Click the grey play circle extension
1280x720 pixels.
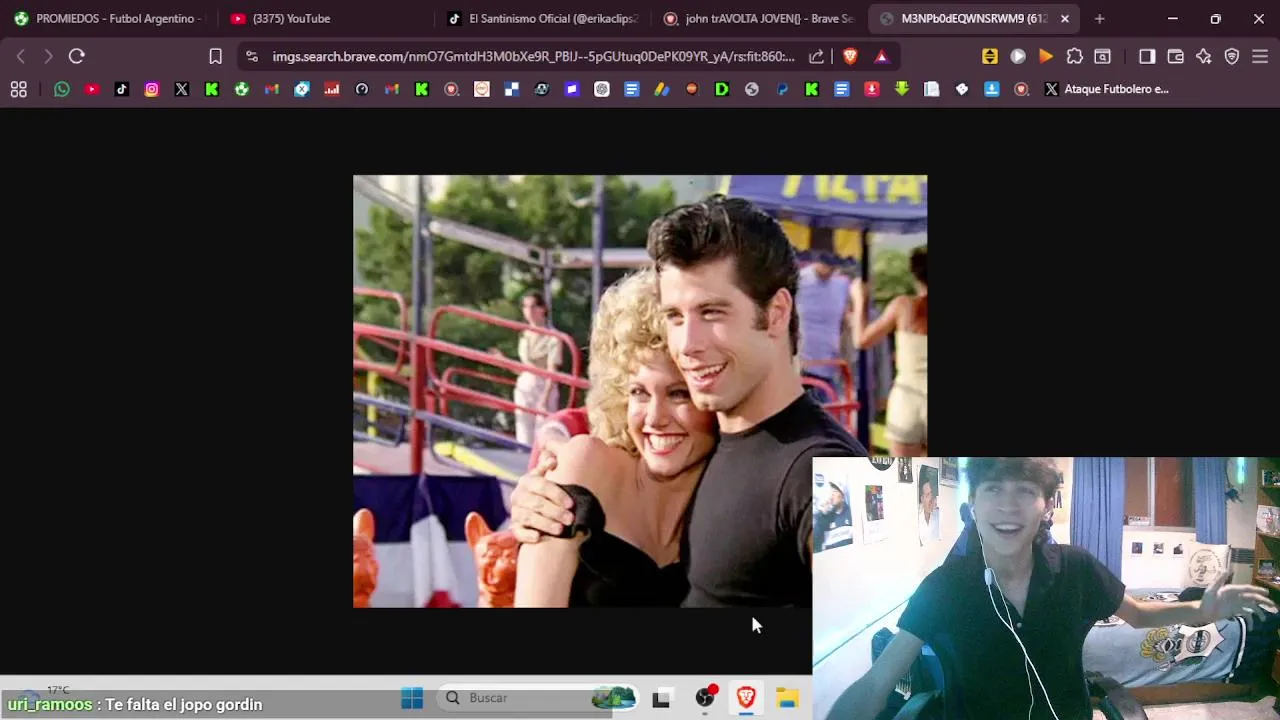click(x=1018, y=57)
